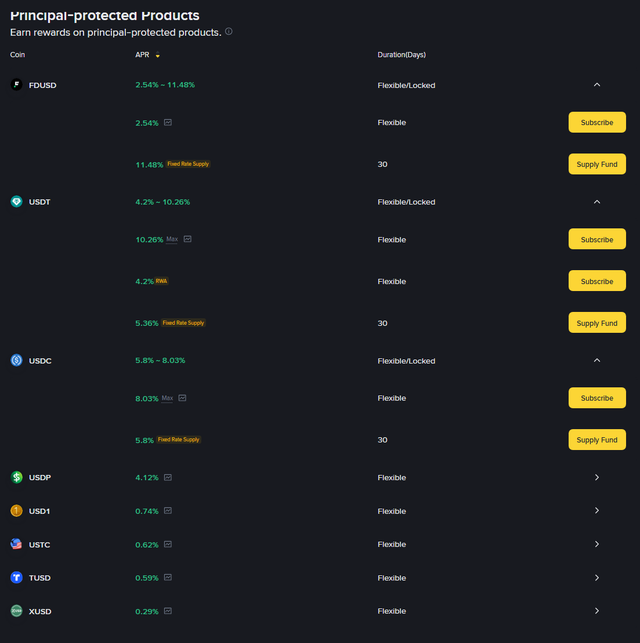Expand the XUSD product row chevron

pos(597,611)
